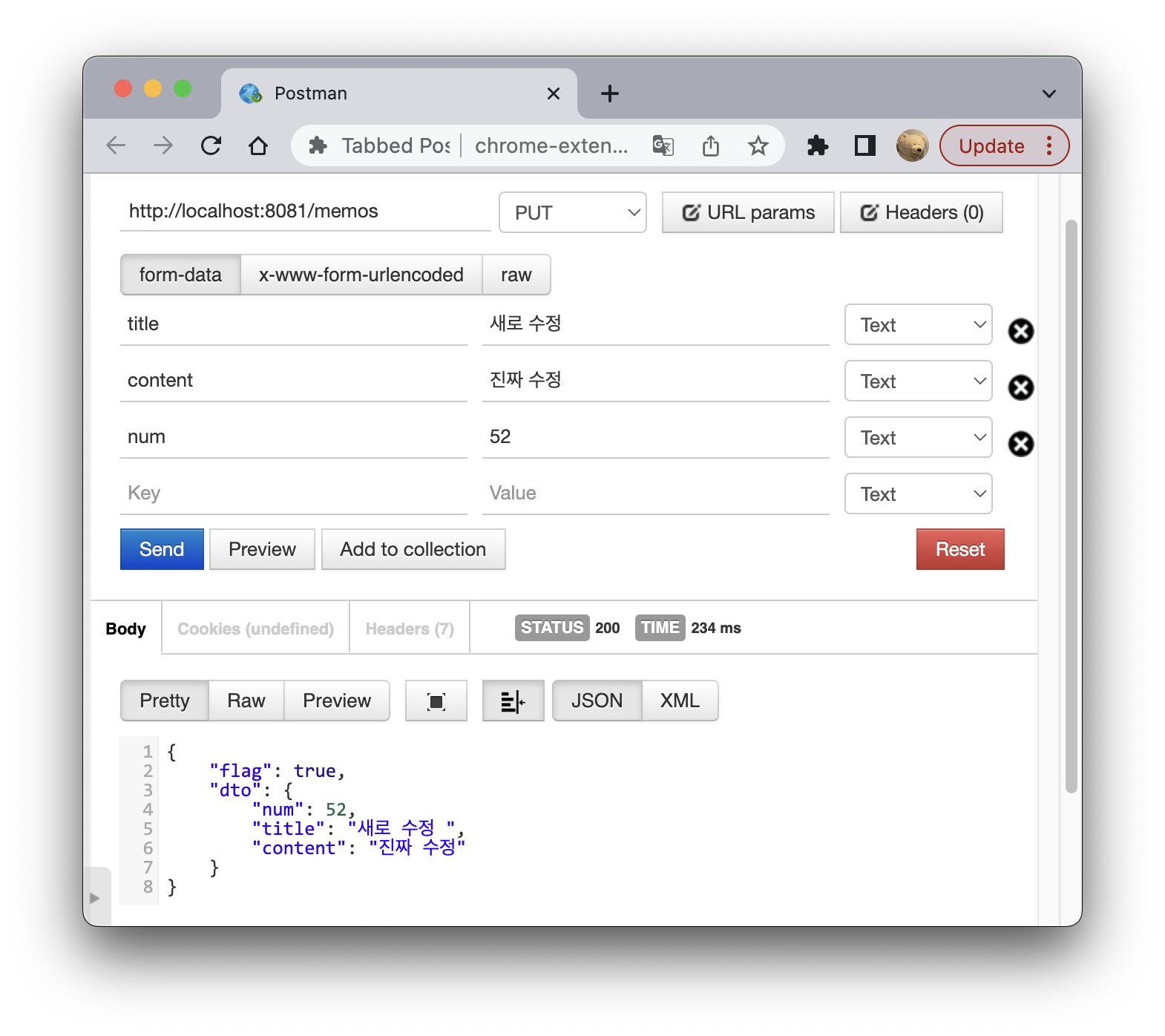Image resolution: width=1165 pixels, height=1036 pixels.
Task: Click the request Preview button
Action: (262, 549)
